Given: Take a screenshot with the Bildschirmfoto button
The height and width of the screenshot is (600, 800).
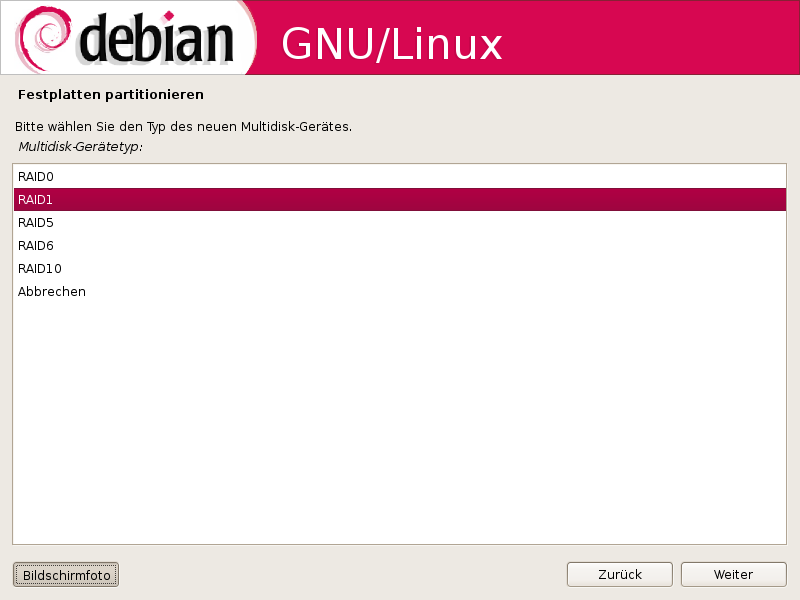Looking at the screenshot, I should coord(66,575).
